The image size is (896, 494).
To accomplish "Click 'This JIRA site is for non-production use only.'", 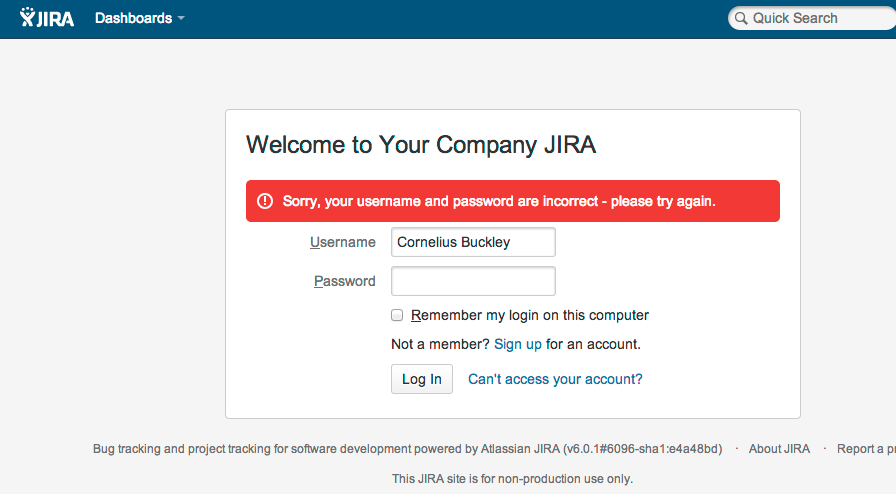I will click(x=513, y=479).
